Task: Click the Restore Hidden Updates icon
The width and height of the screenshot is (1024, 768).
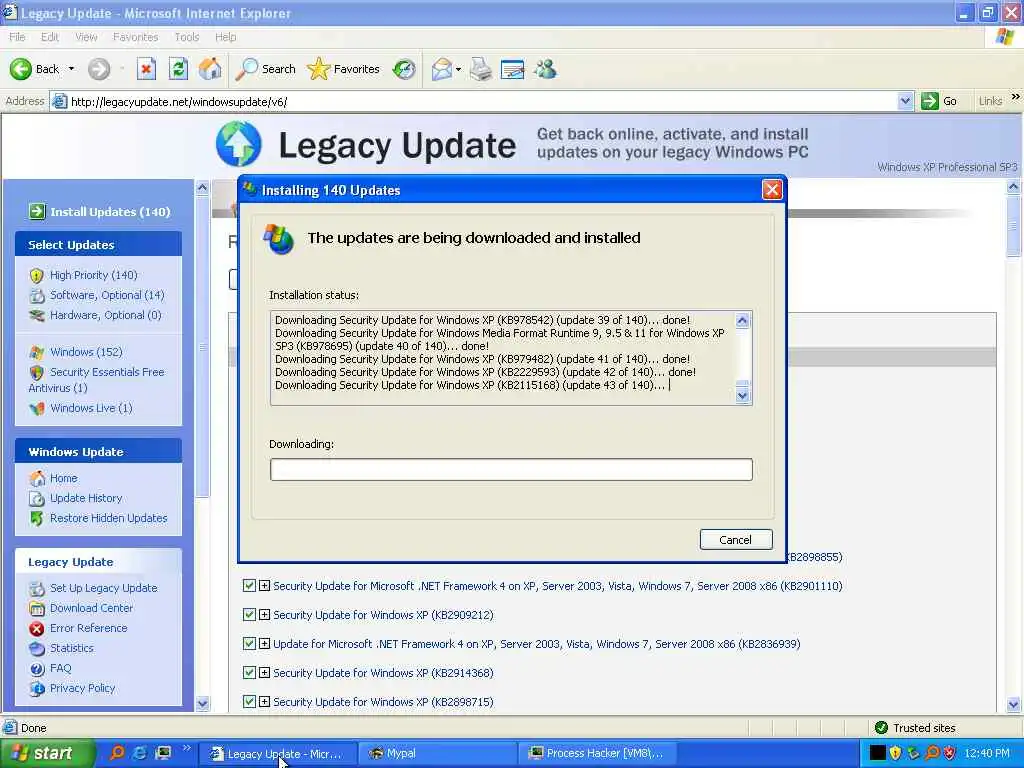Action: tap(37, 519)
